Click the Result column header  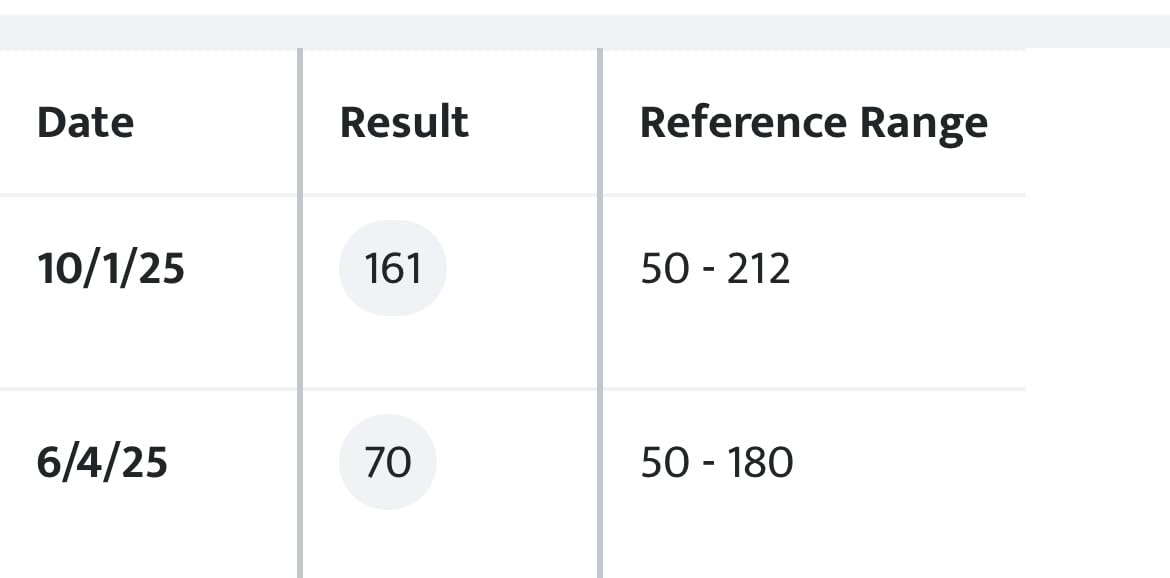(404, 123)
